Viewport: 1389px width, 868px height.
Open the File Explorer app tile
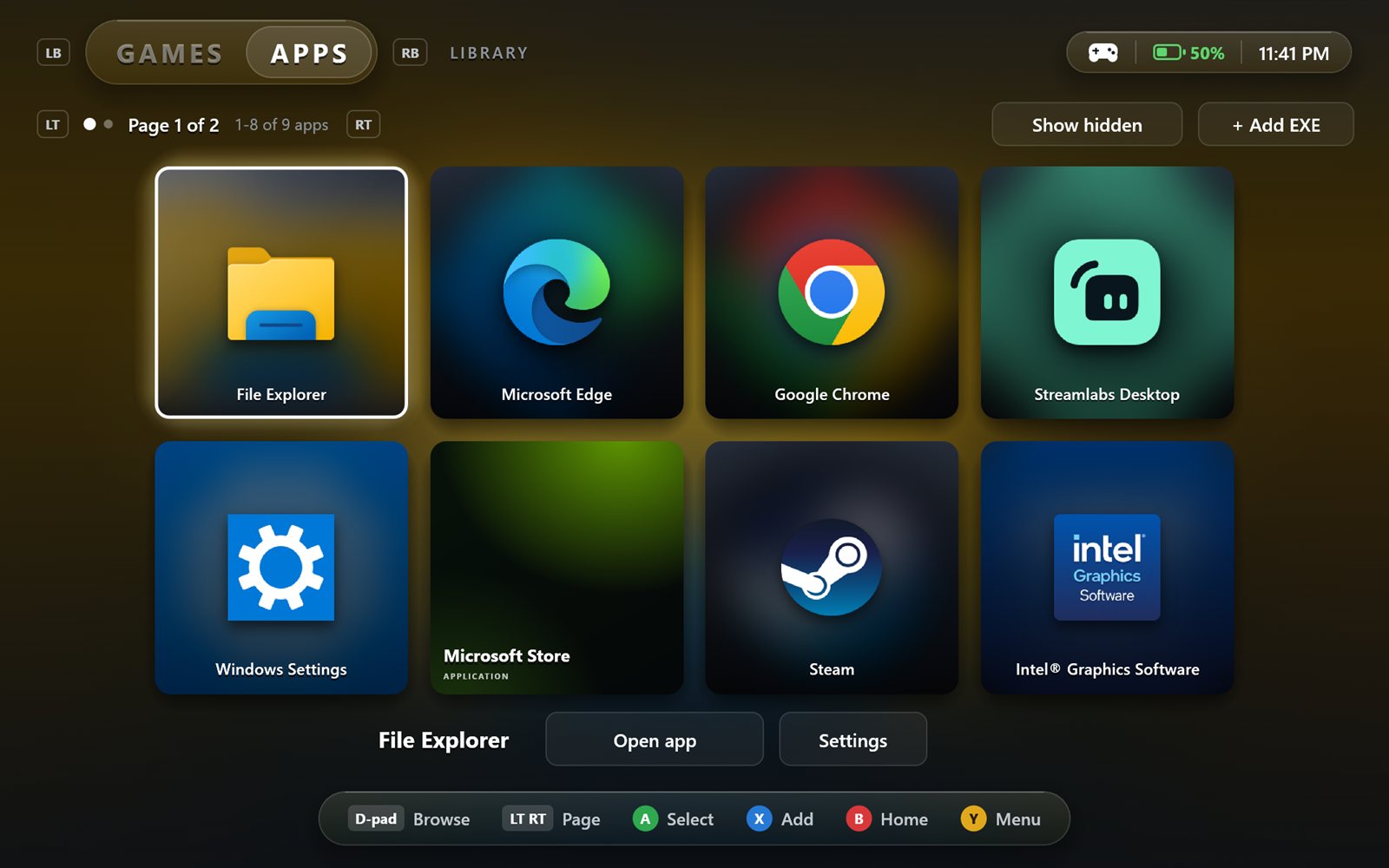[281, 293]
